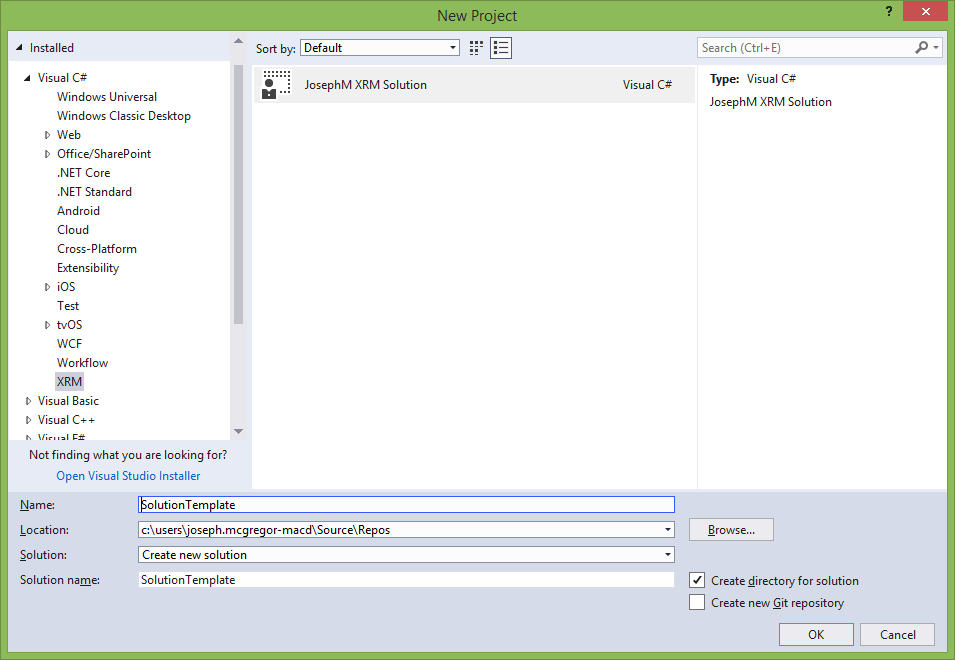Select the .NET Core category
Viewport: 955px width, 660px height.
click(x=83, y=173)
